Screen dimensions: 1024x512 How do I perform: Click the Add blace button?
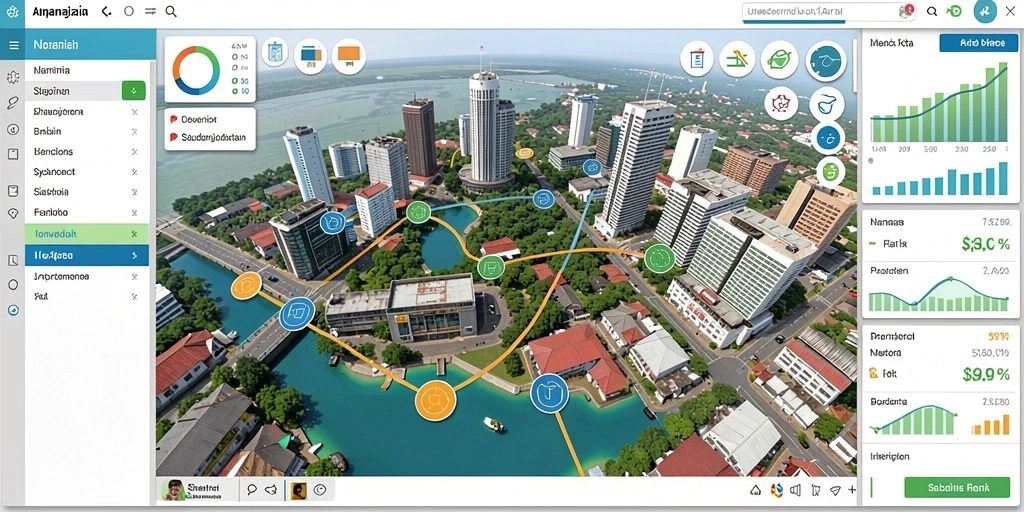(x=978, y=42)
